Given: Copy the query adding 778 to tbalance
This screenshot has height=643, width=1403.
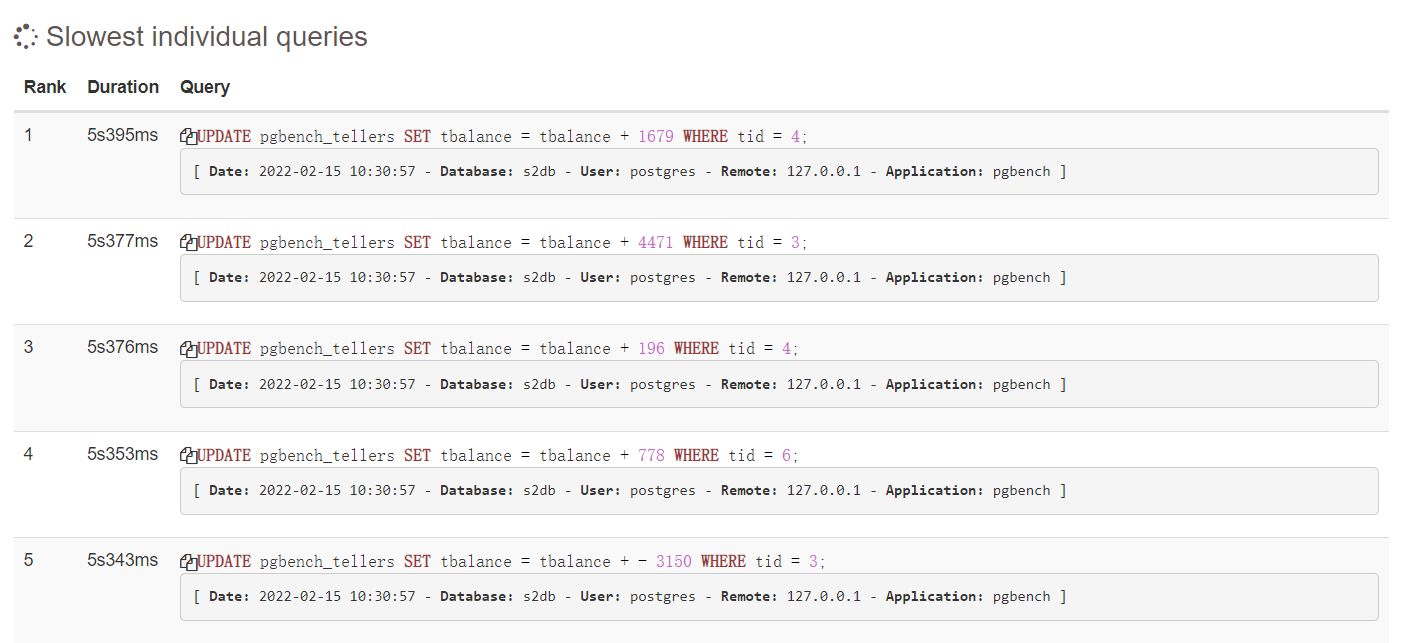Looking at the screenshot, I should tap(188, 455).
